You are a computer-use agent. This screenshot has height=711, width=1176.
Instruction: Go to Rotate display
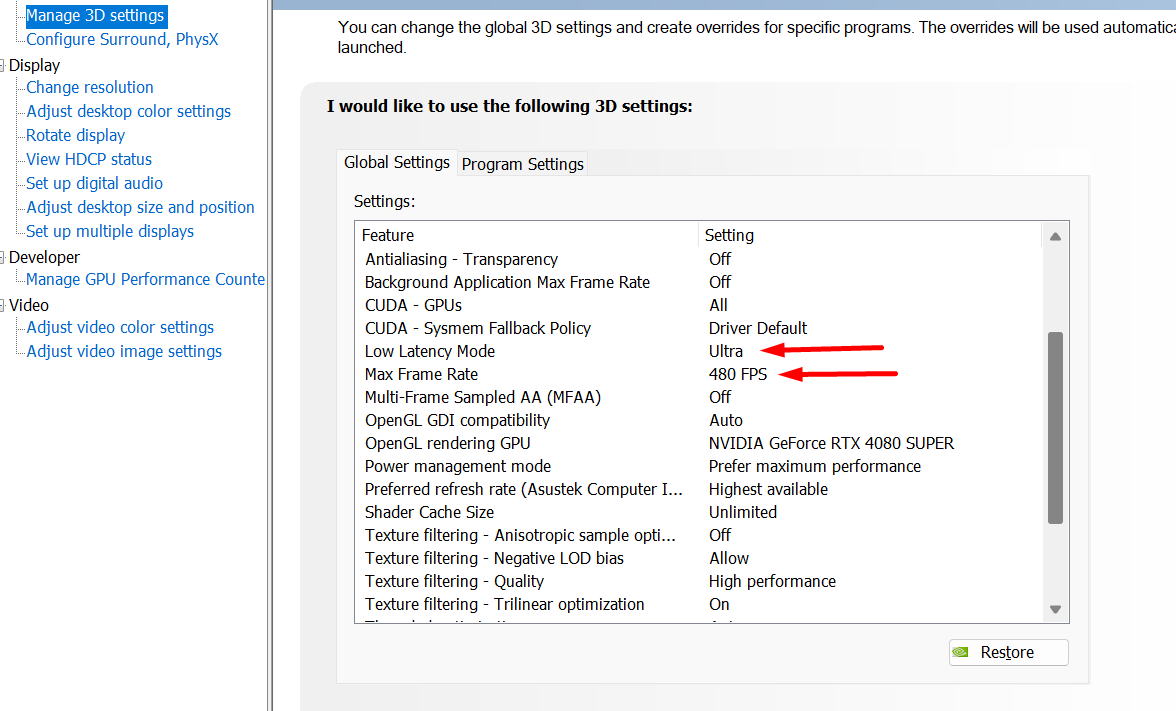(76, 136)
